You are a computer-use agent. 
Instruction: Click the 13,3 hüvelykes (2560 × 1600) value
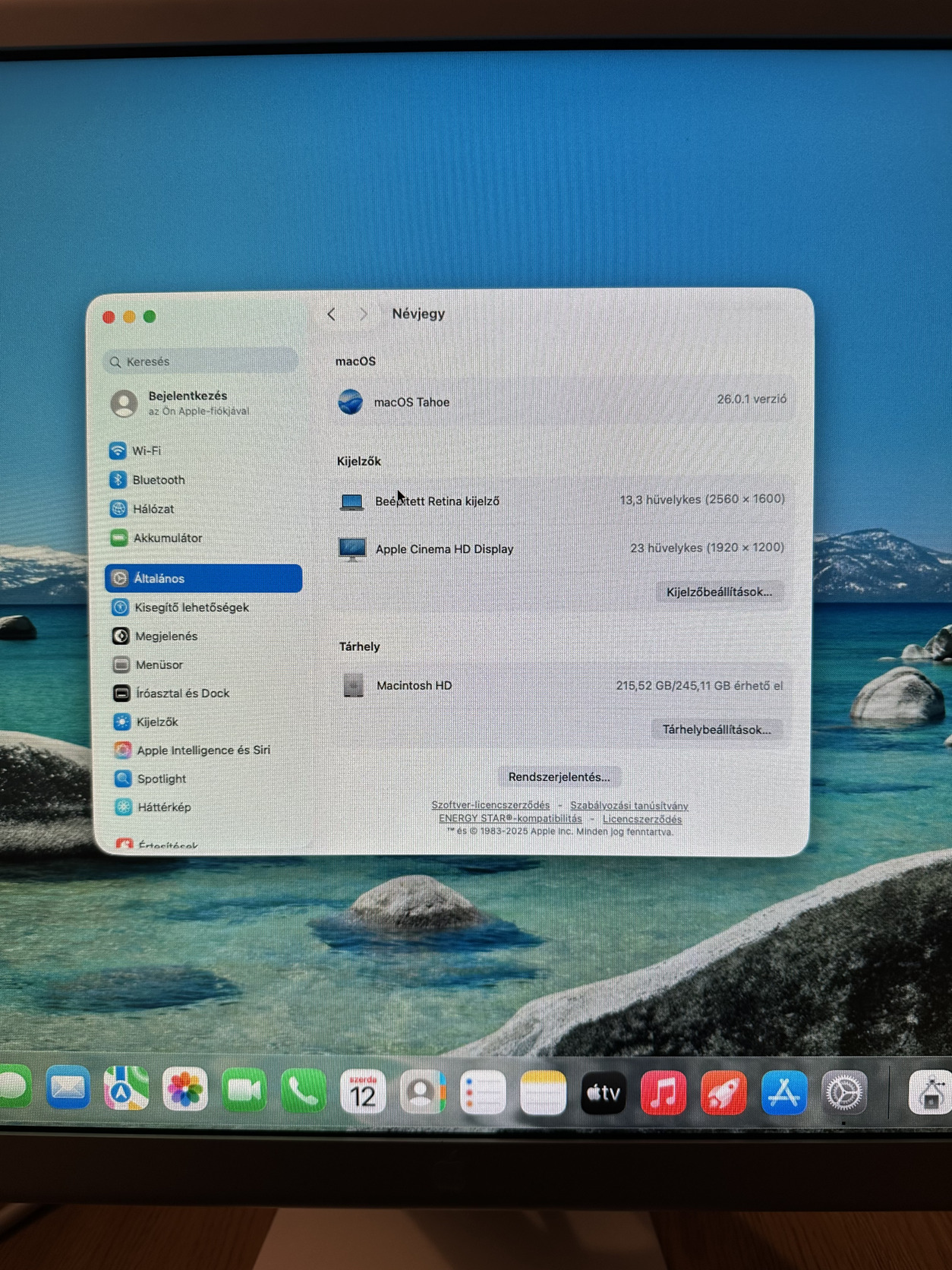click(702, 499)
